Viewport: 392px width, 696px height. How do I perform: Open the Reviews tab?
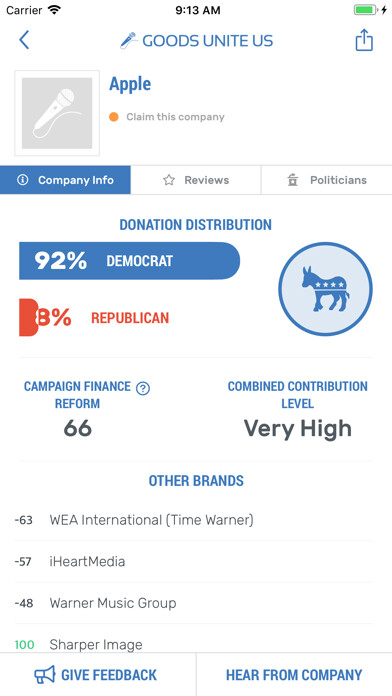click(x=196, y=180)
